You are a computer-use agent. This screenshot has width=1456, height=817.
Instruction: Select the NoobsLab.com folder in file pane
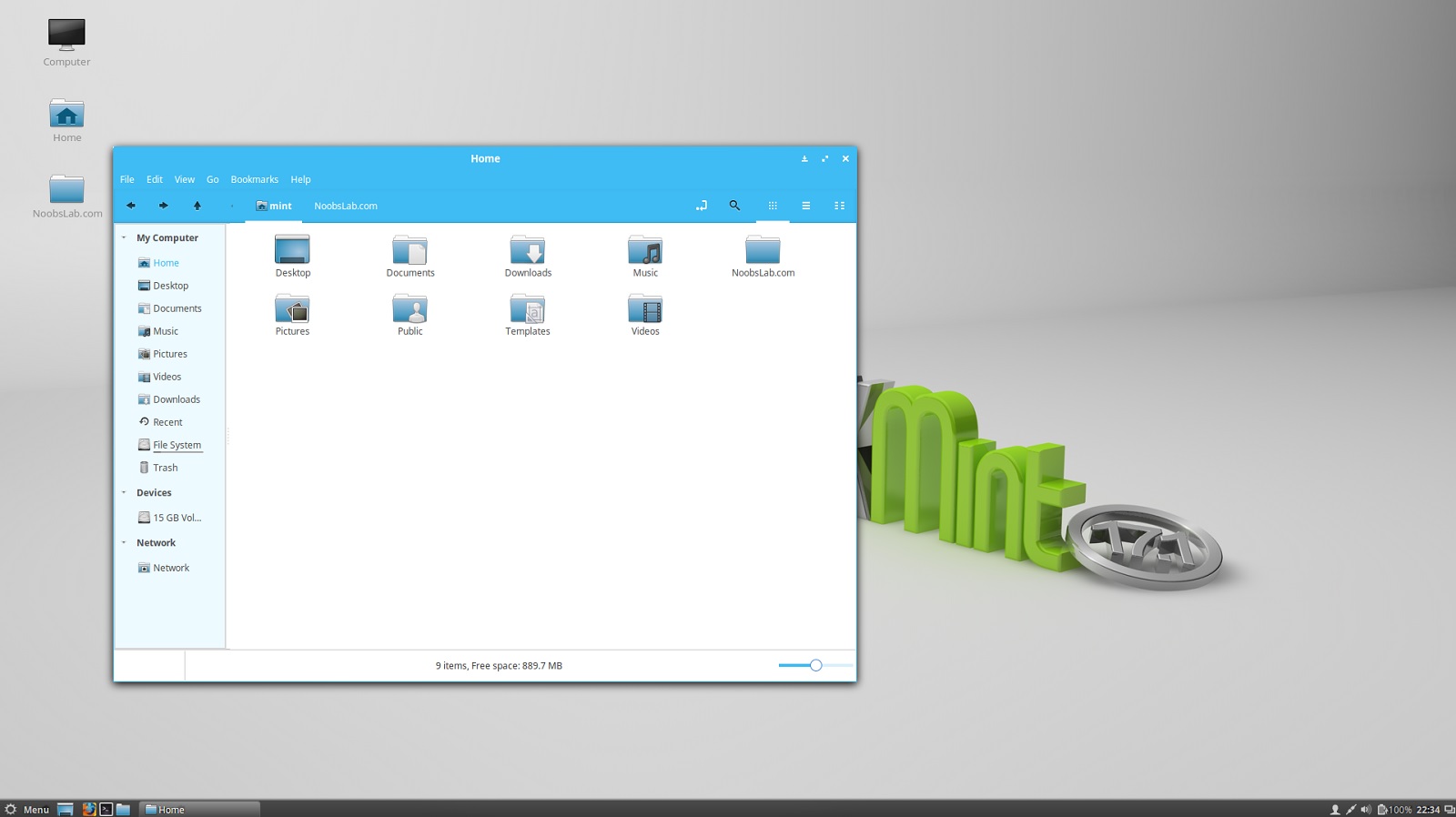click(763, 256)
